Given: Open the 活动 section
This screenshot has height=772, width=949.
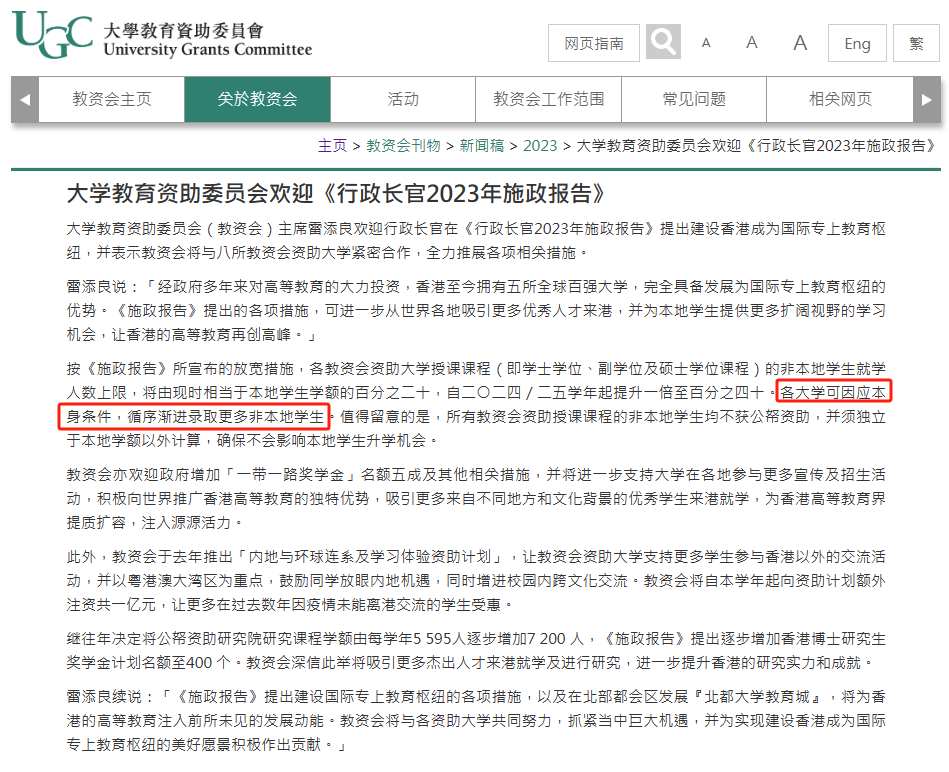Looking at the screenshot, I should click(x=402, y=99).
